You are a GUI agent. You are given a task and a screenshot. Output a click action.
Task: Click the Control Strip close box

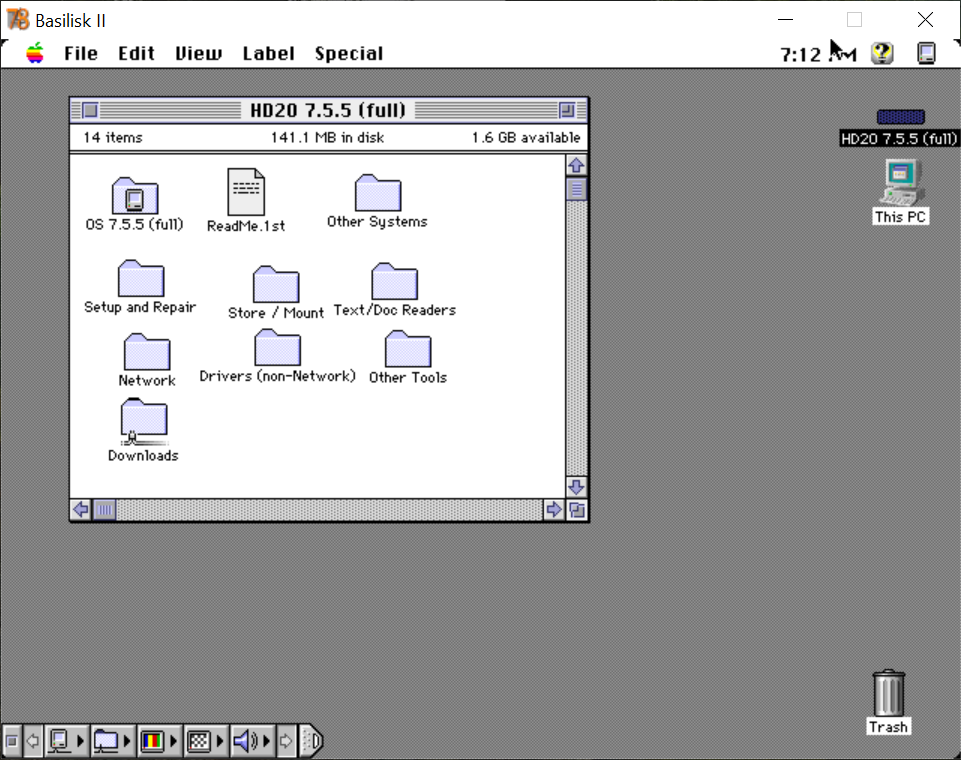[11, 741]
